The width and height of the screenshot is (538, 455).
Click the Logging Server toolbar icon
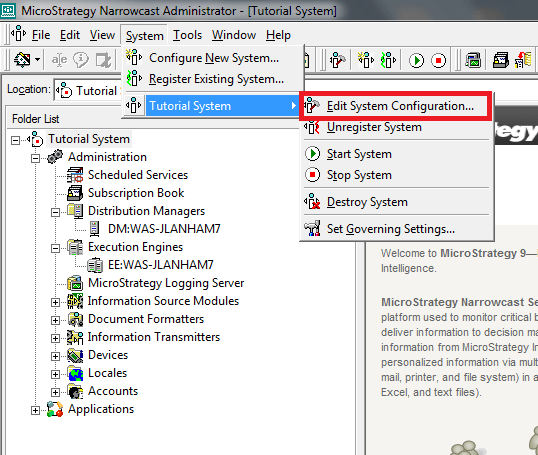point(473,61)
